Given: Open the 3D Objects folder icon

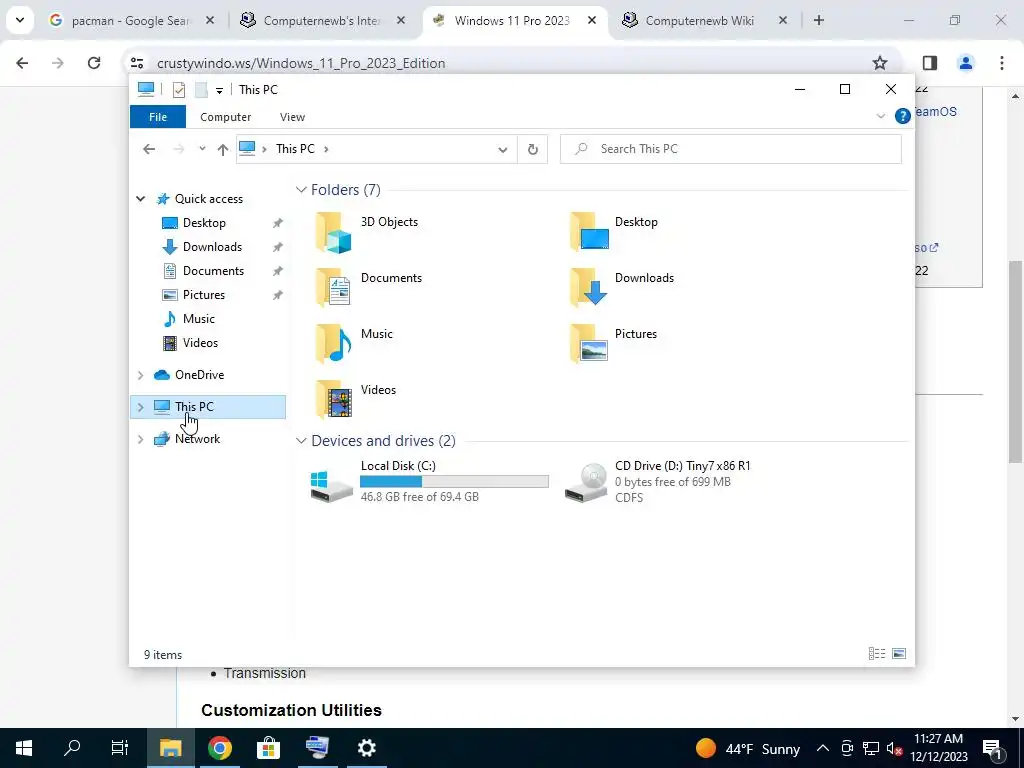Looking at the screenshot, I should tap(334, 232).
